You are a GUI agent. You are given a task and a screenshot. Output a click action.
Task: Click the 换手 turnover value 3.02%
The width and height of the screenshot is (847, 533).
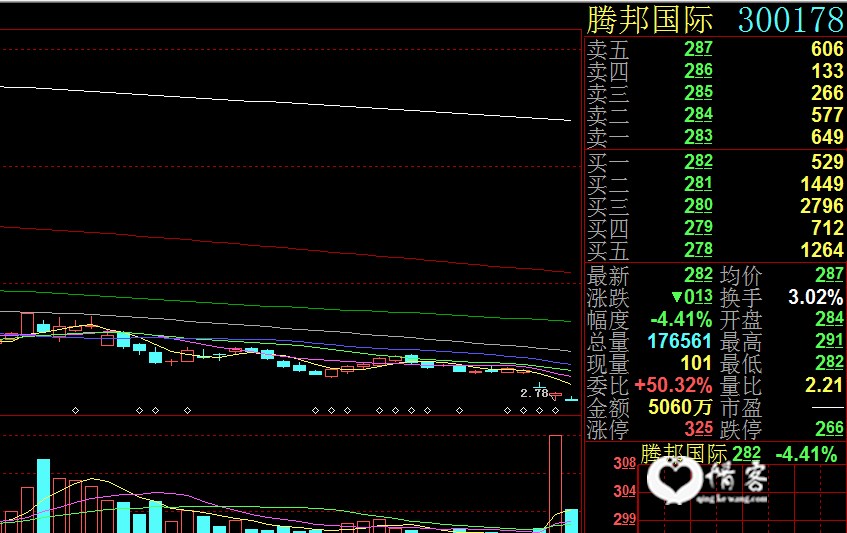tap(816, 297)
